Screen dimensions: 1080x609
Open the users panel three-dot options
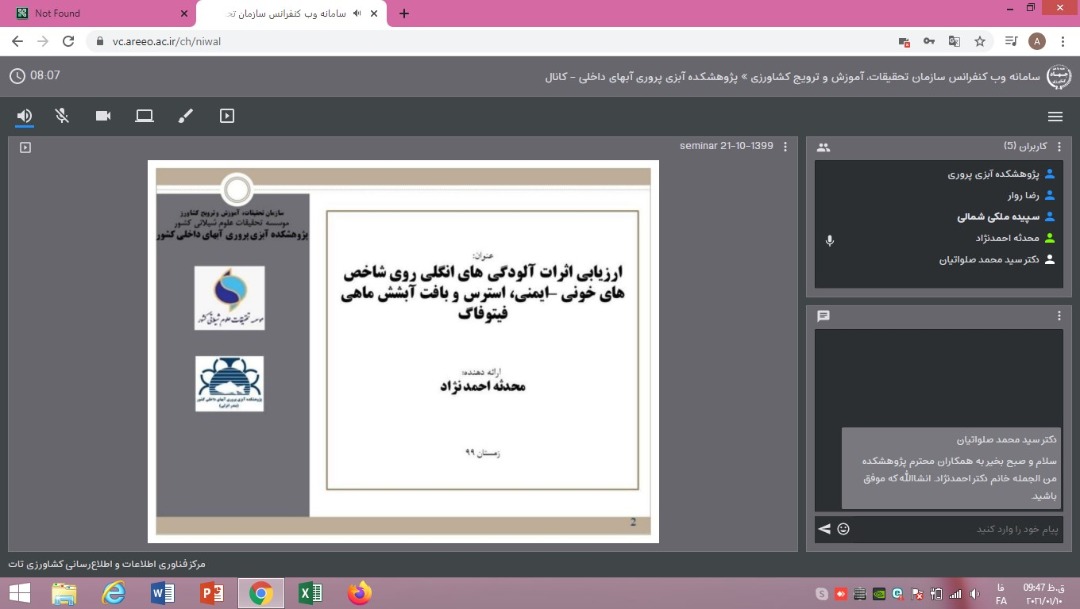(x=1059, y=147)
